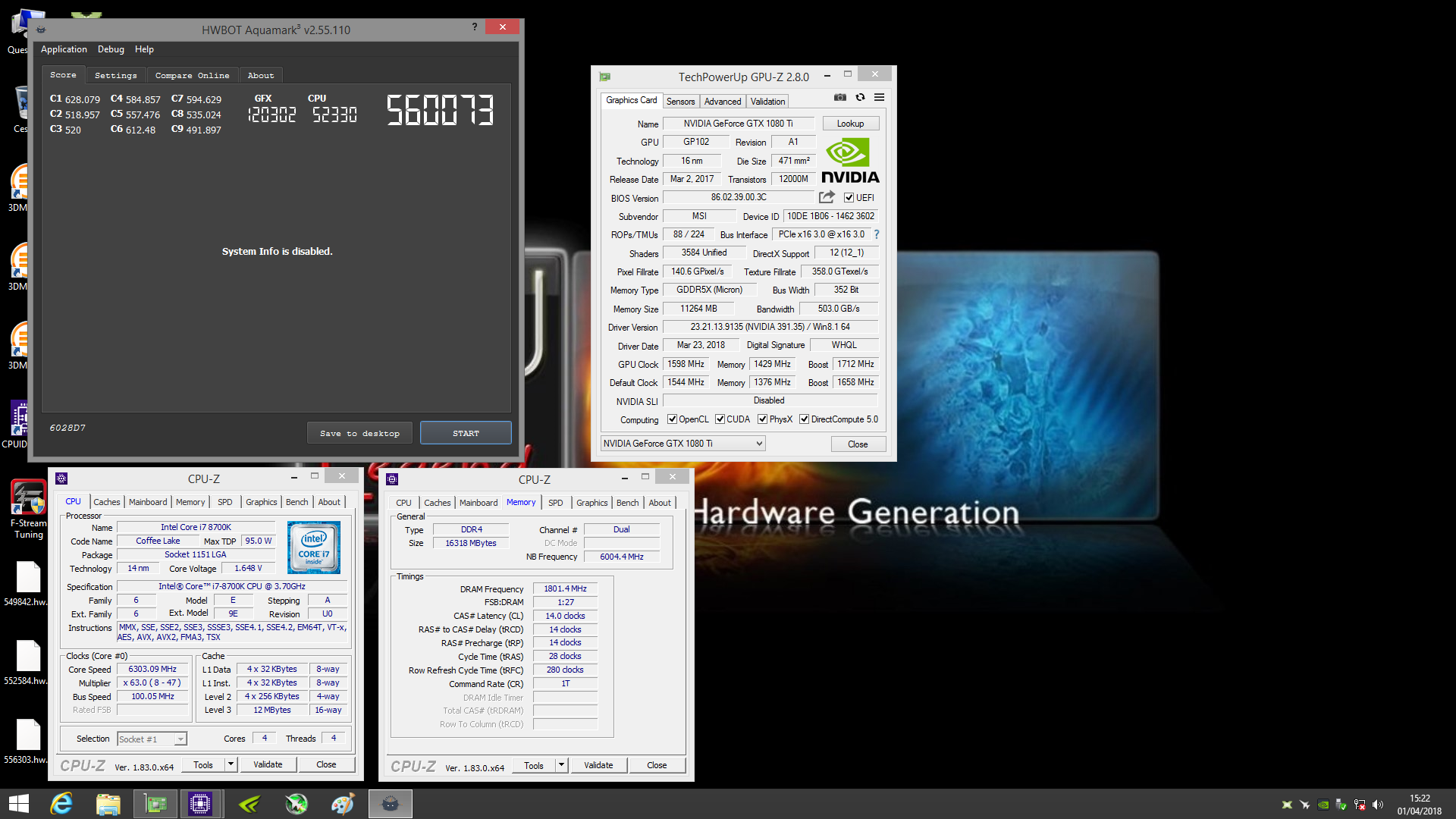The height and width of the screenshot is (819, 1456).
Task: Open the Caches tab in the CPU-Z Memory window
Action: 437,503
